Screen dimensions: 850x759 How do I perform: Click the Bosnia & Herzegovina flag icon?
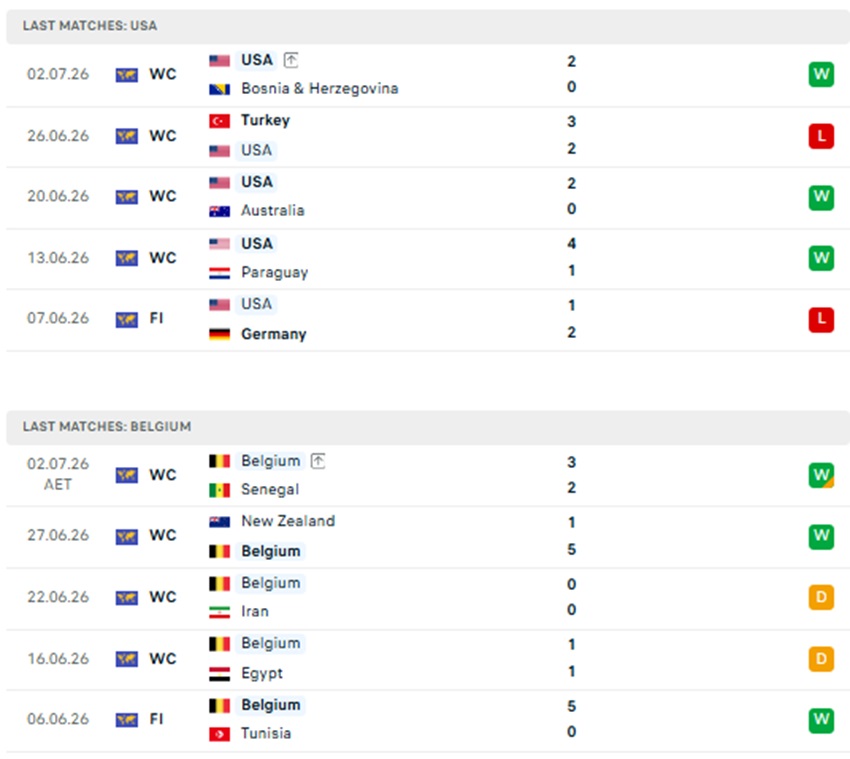tap(220, 89)
